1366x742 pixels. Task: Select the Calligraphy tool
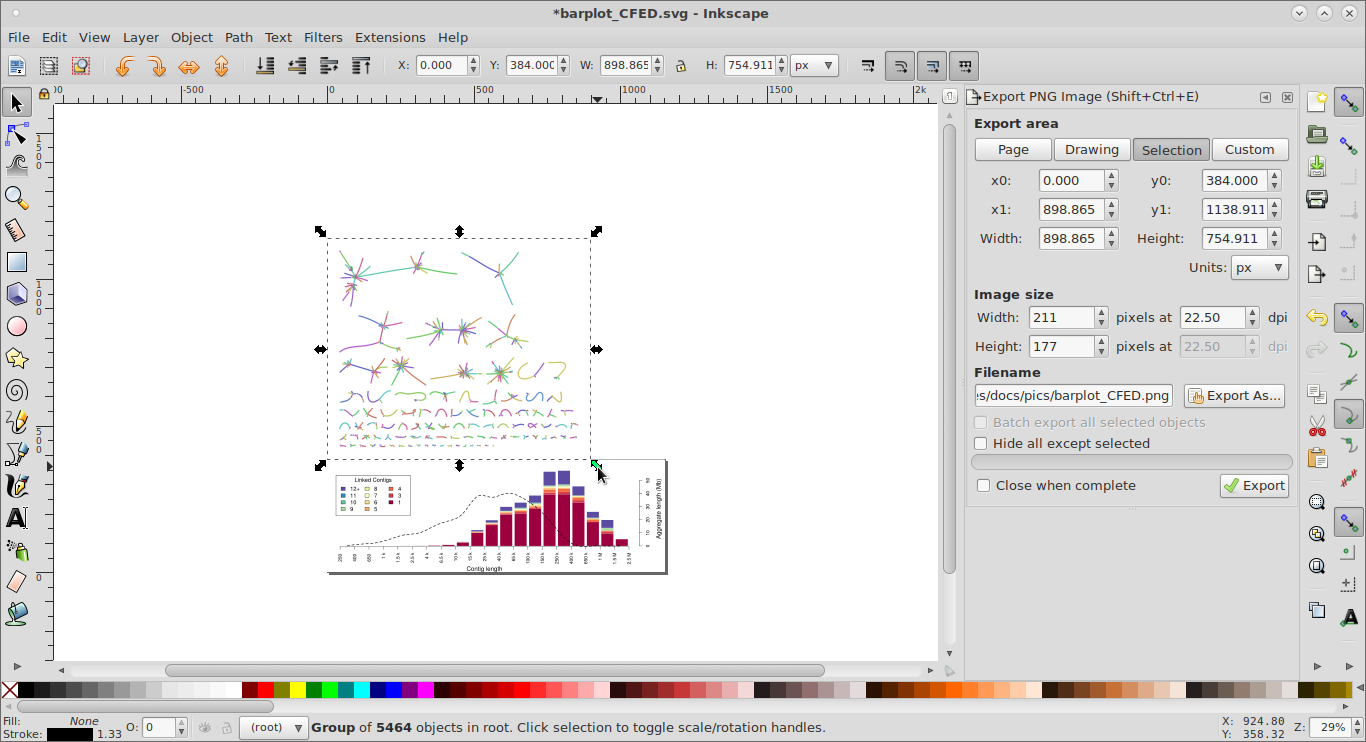tap(17, 486)
